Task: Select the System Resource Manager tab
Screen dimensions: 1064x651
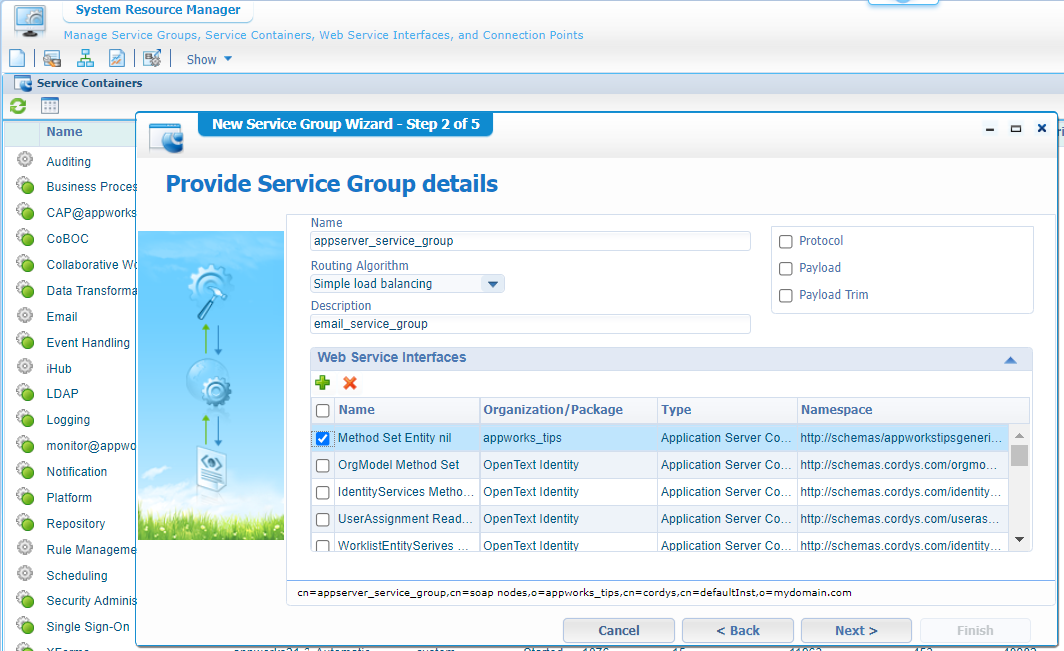Action: click(x=158, y=11)
